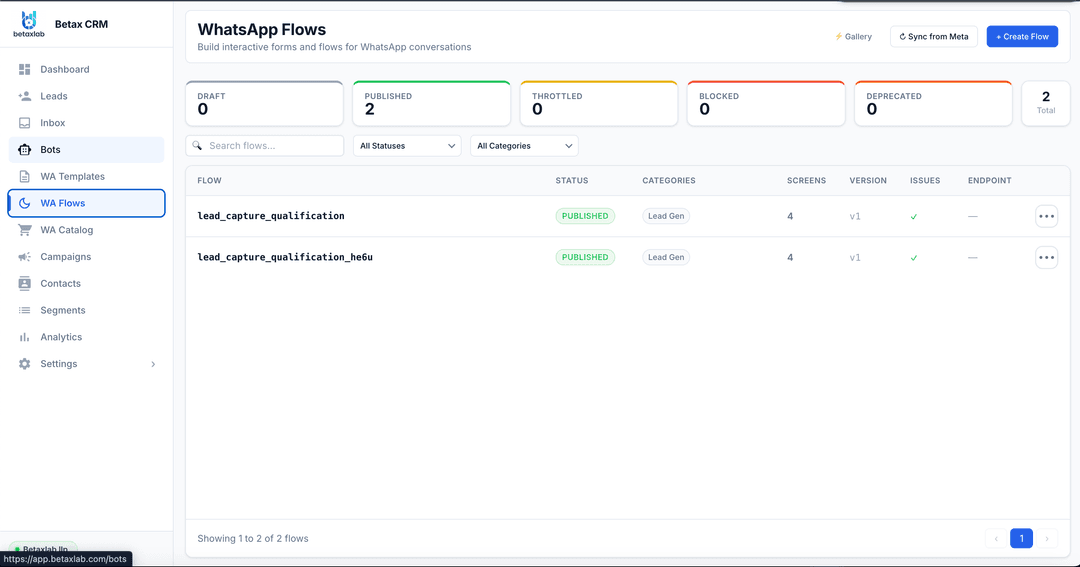The image size is (1080, 567).
Task: Open the All Statuses dropdown
Action: (407, 146)
